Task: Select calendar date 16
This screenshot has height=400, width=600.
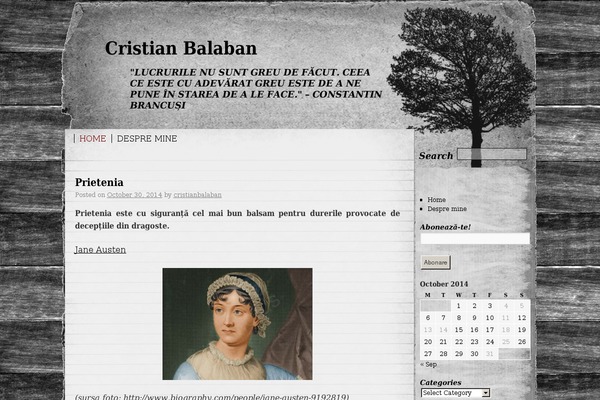Action: coord(474,330)
